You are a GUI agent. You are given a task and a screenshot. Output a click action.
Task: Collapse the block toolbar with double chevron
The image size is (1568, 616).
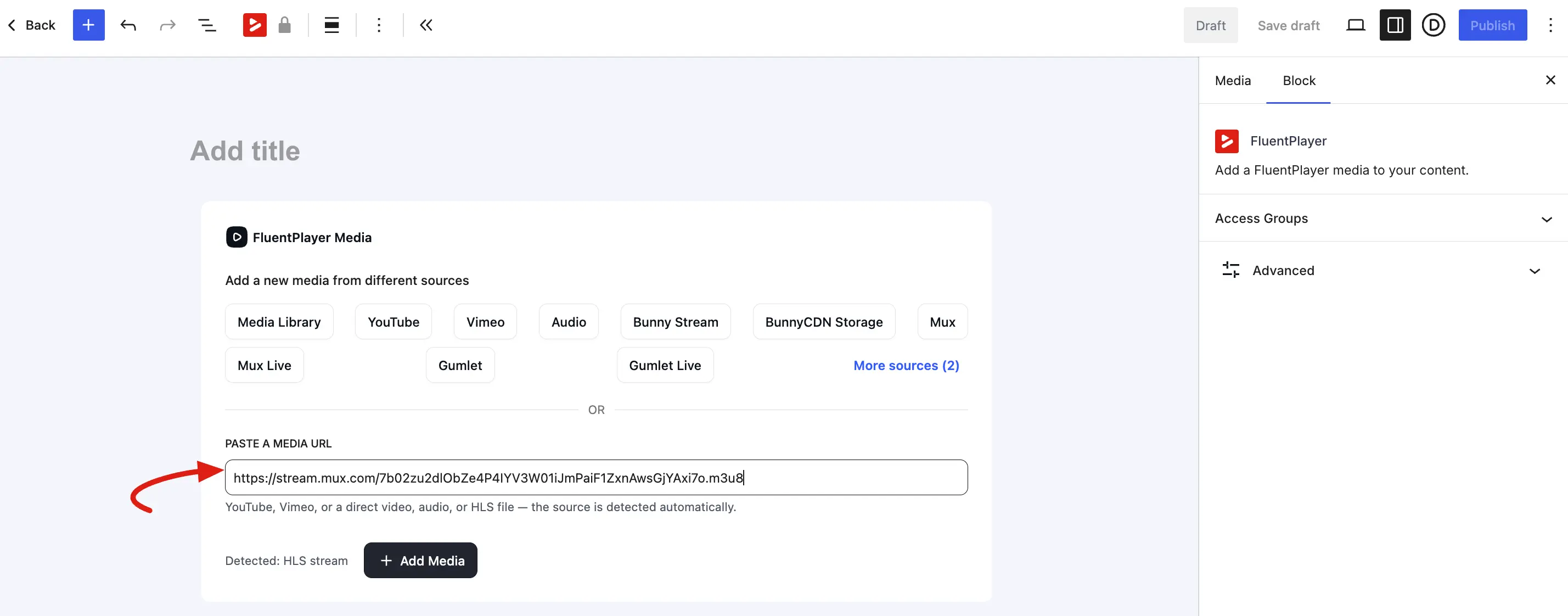426,25
